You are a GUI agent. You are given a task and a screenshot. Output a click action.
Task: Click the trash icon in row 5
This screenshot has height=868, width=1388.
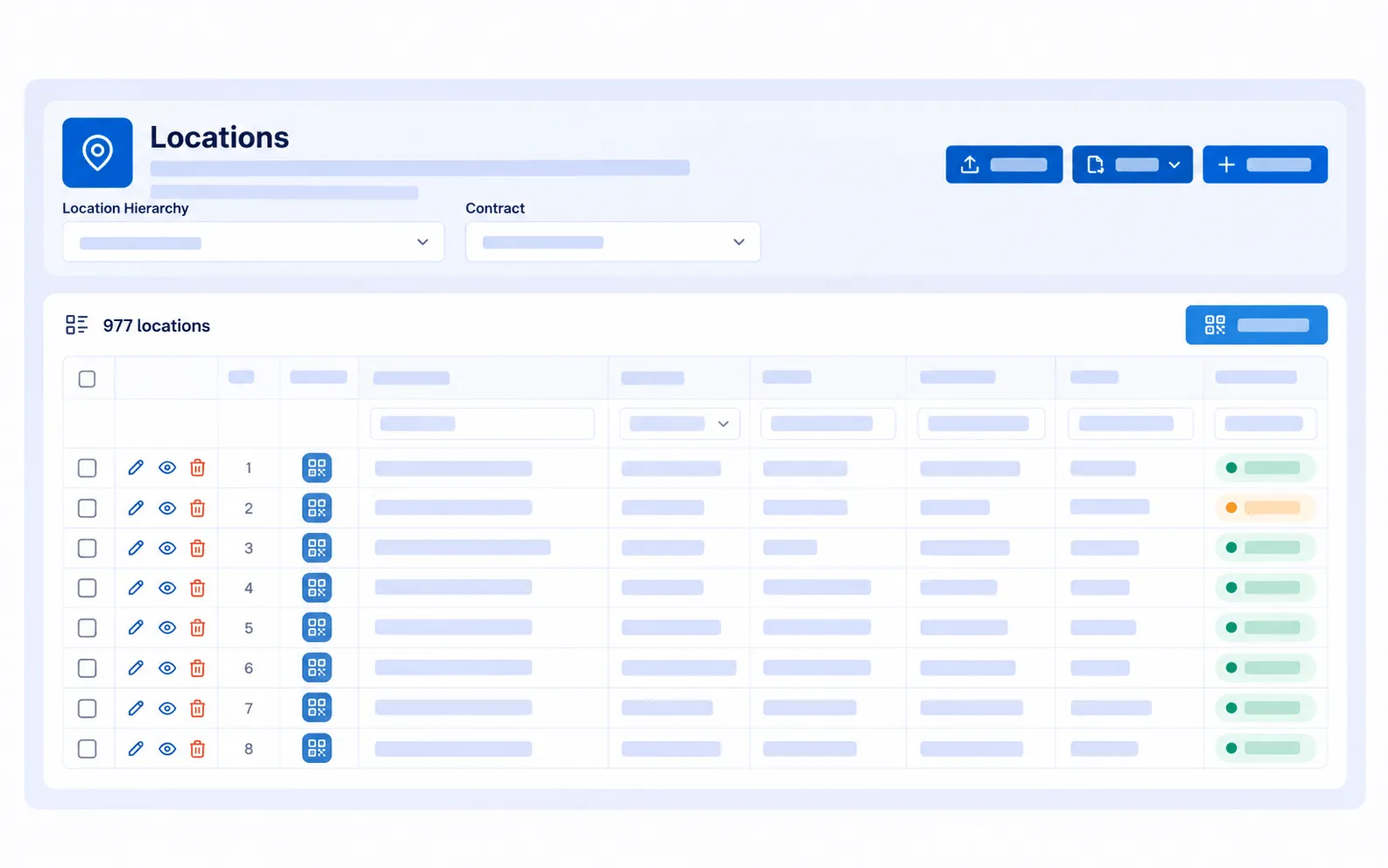tap(198, 628)
